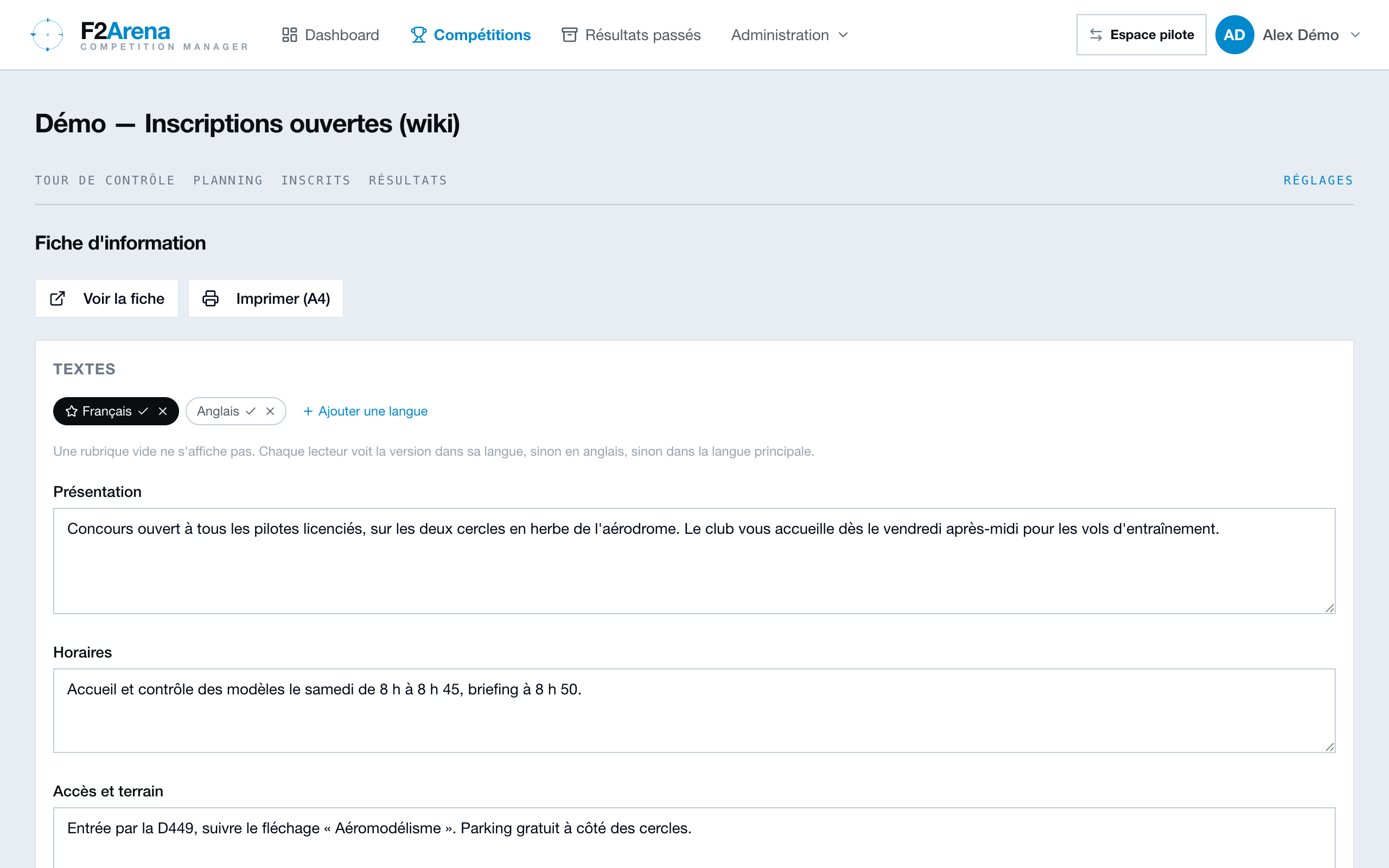1389x868 pixels.
Task: Select the Anglais language chip
Action: (218, 411)
